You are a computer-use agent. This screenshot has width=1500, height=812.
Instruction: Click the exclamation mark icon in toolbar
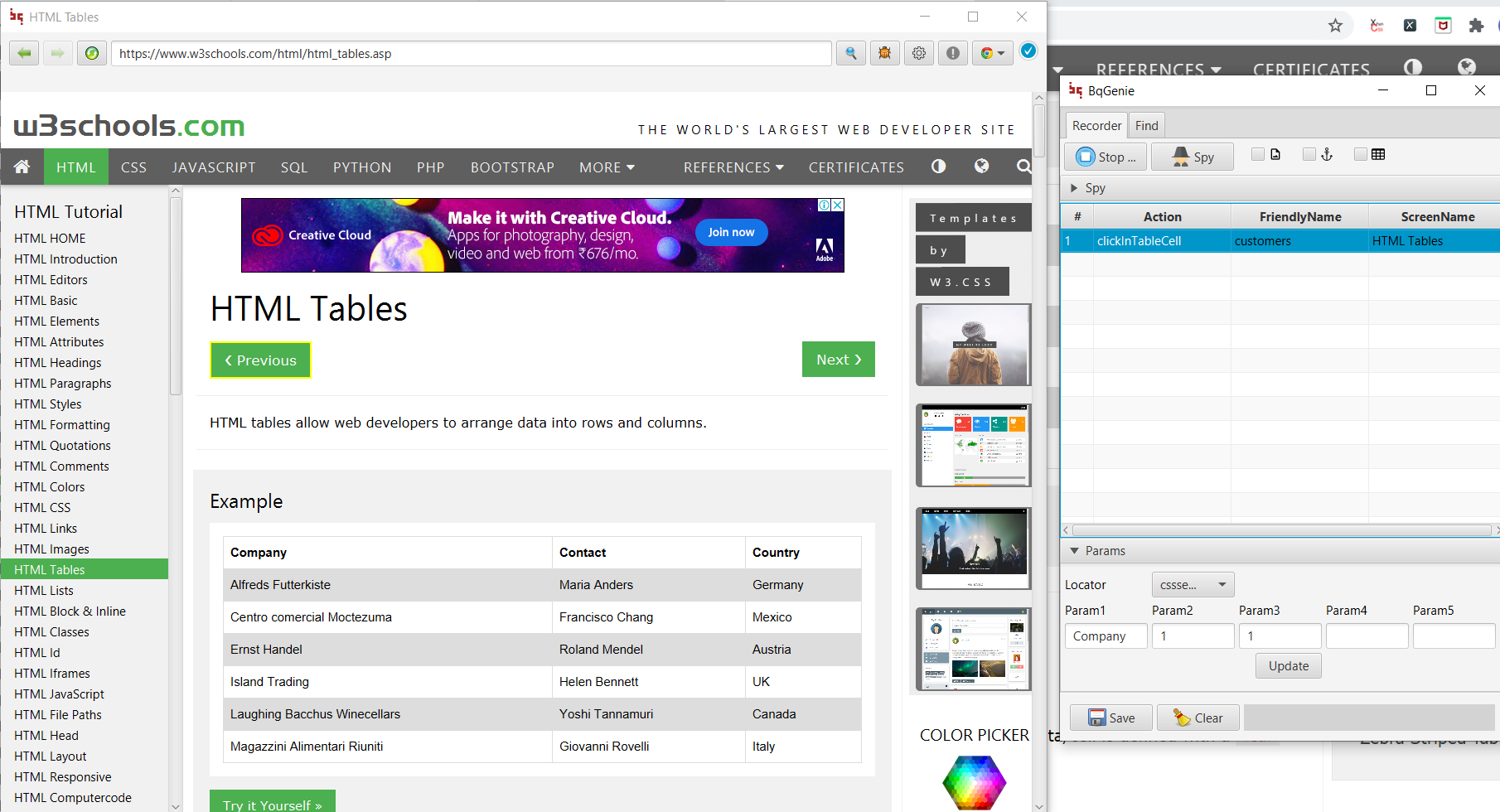(953, 53)
